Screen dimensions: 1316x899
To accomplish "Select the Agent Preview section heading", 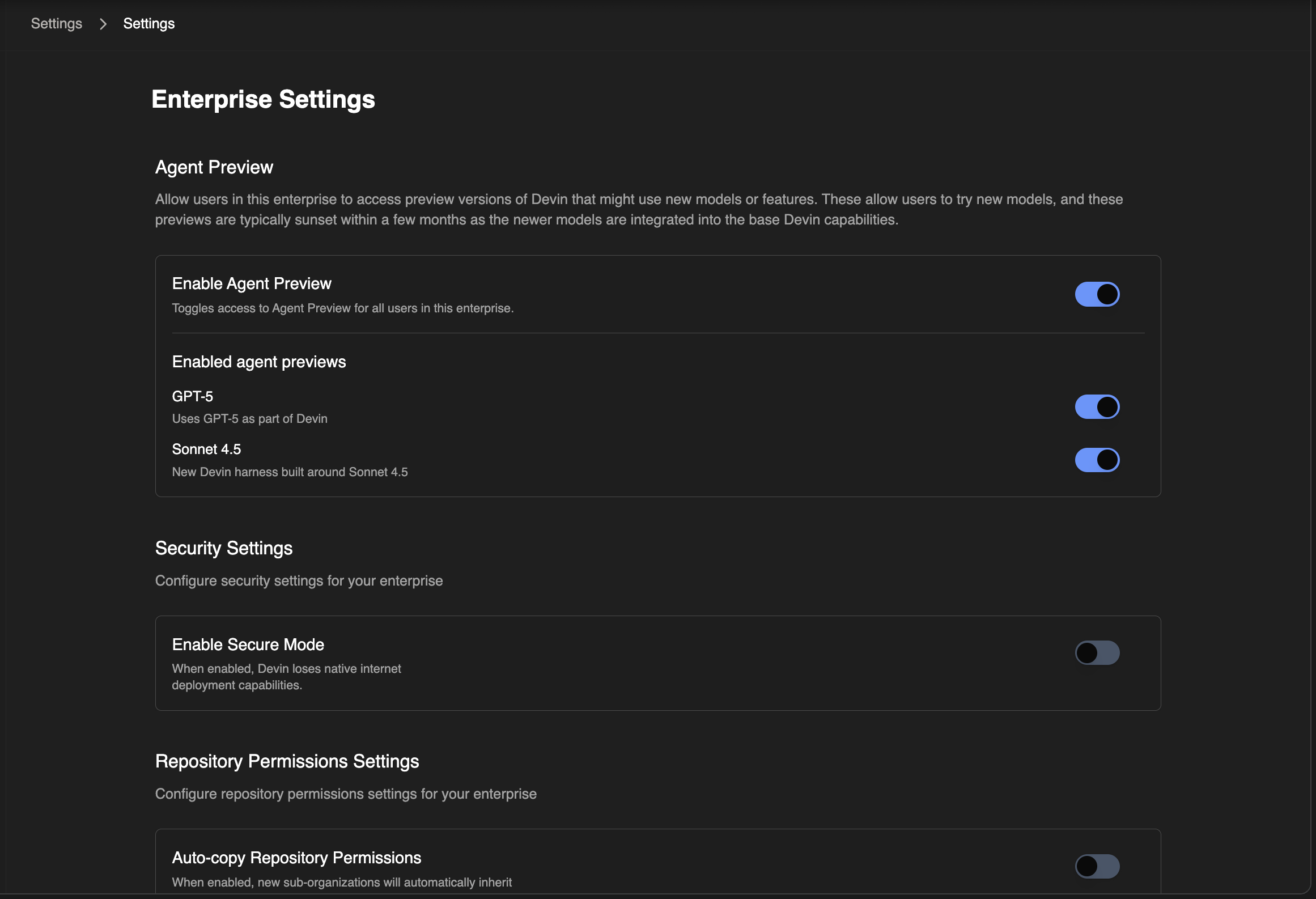I will (214, 167).
